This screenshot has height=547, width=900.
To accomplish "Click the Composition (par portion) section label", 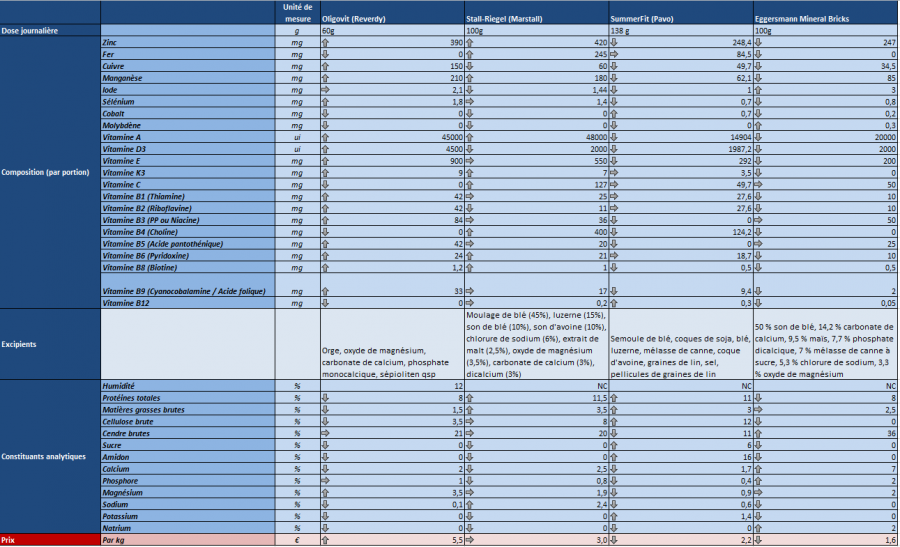I will click(x=50, y=173).
